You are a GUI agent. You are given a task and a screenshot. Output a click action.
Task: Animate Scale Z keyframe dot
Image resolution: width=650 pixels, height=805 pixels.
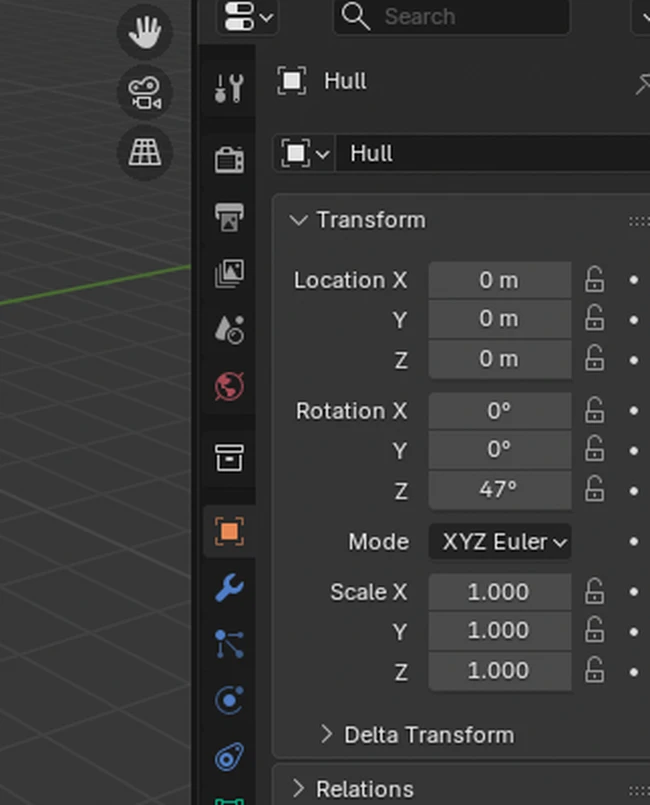pyautogui.click(x=634, y=672)
